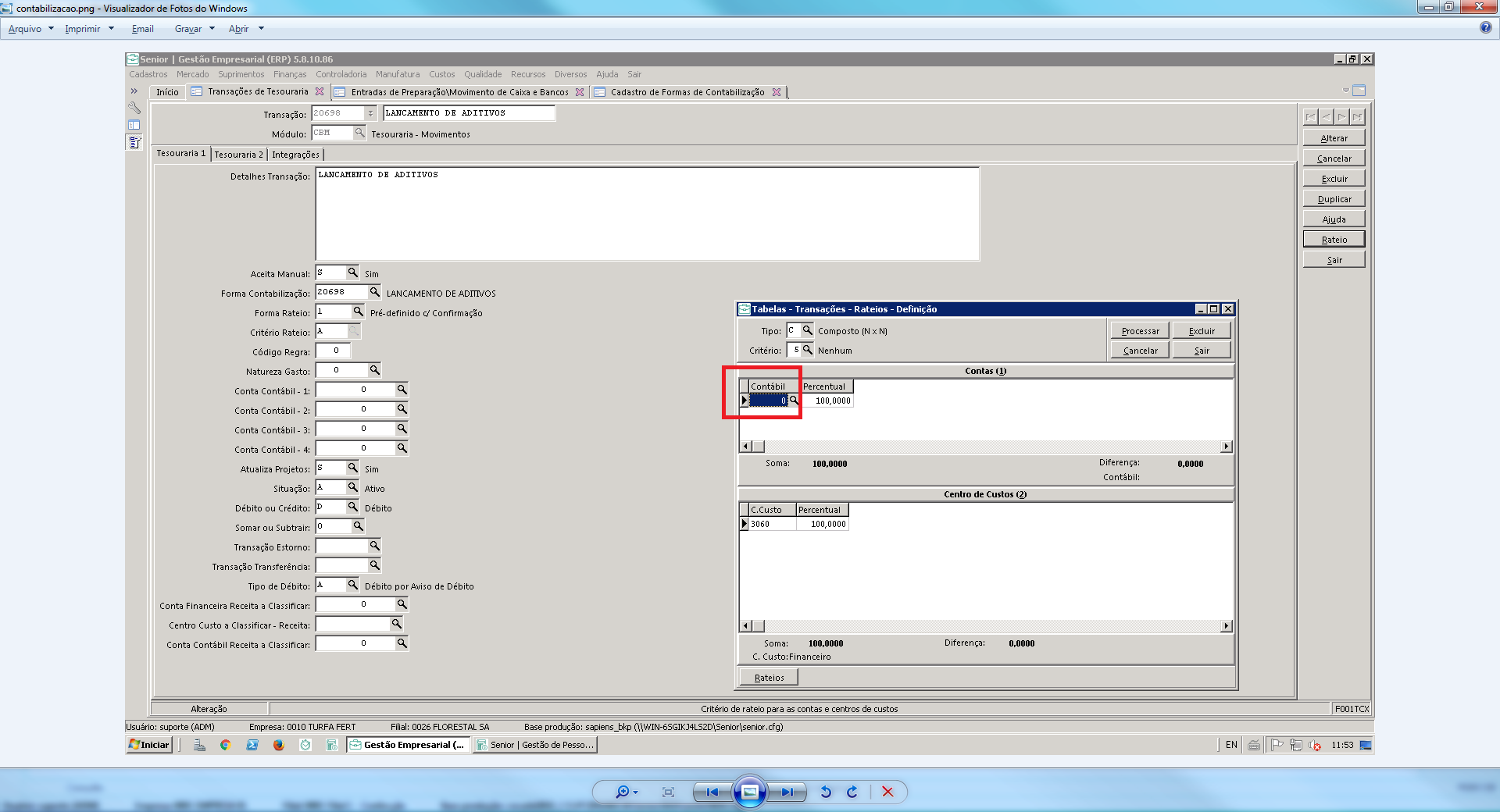
Task: Open the zoom magnifier dropdown
Action: click(626, 792)
